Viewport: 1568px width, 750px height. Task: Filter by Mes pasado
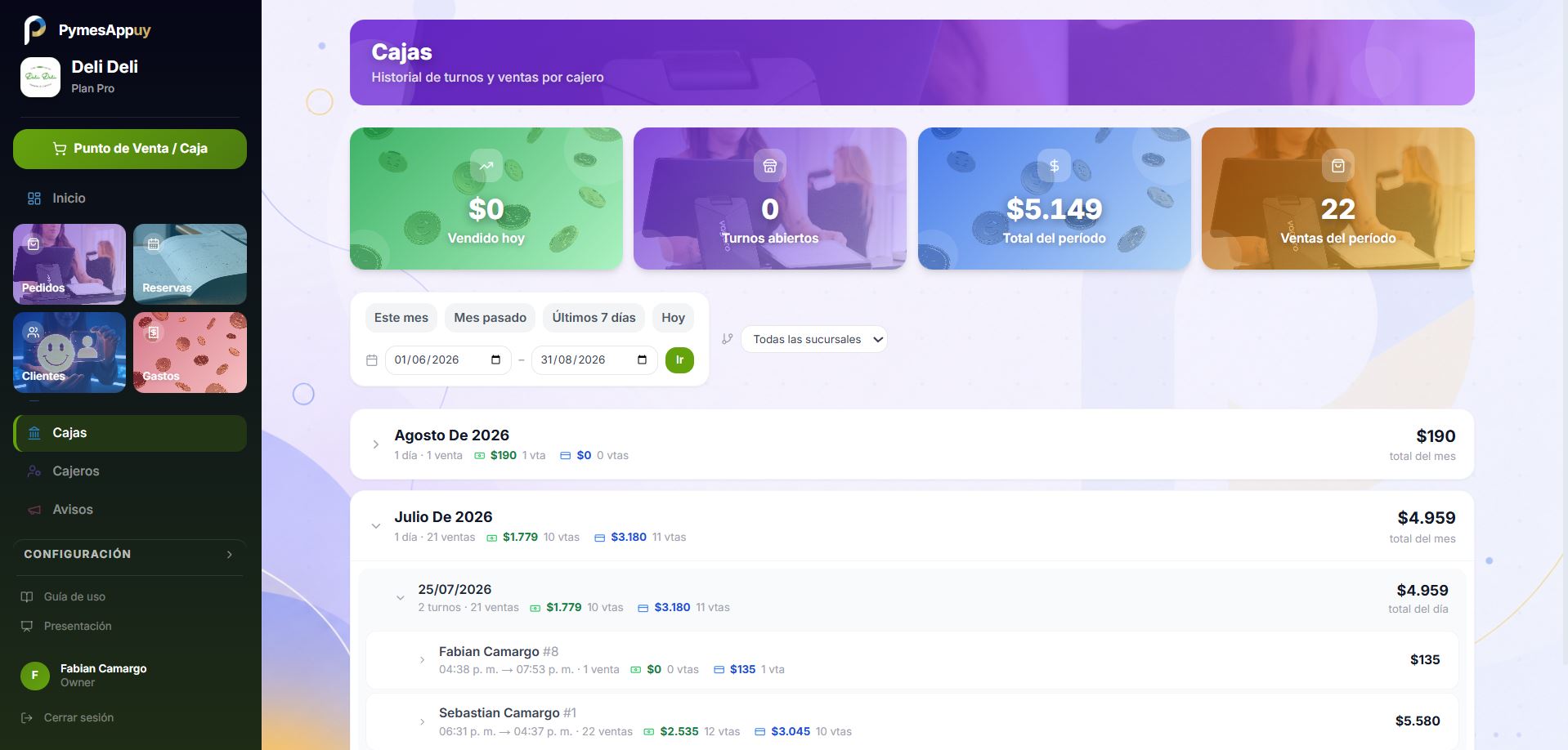(491, 318)
